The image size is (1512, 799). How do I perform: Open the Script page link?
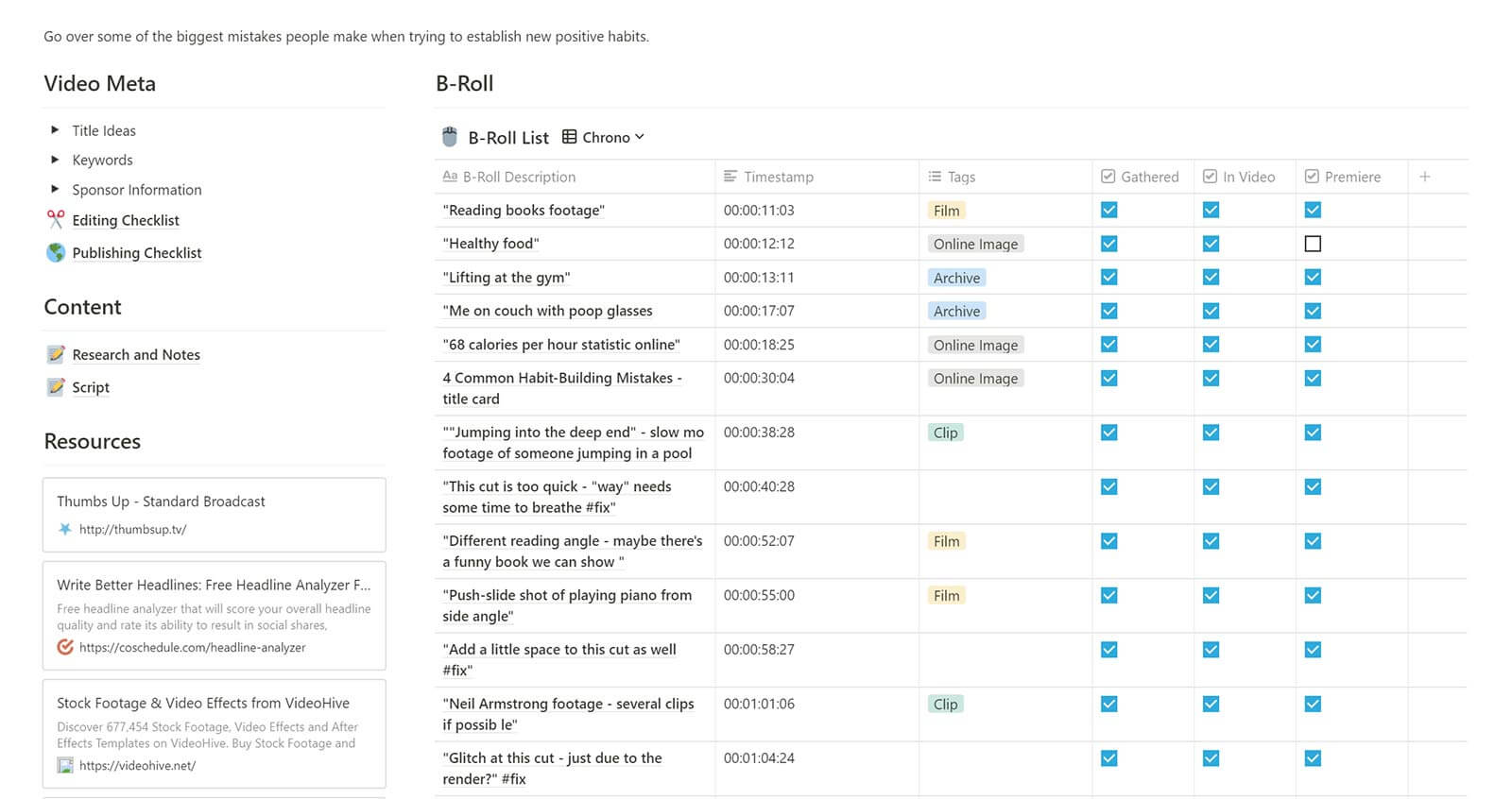(91, 387)
